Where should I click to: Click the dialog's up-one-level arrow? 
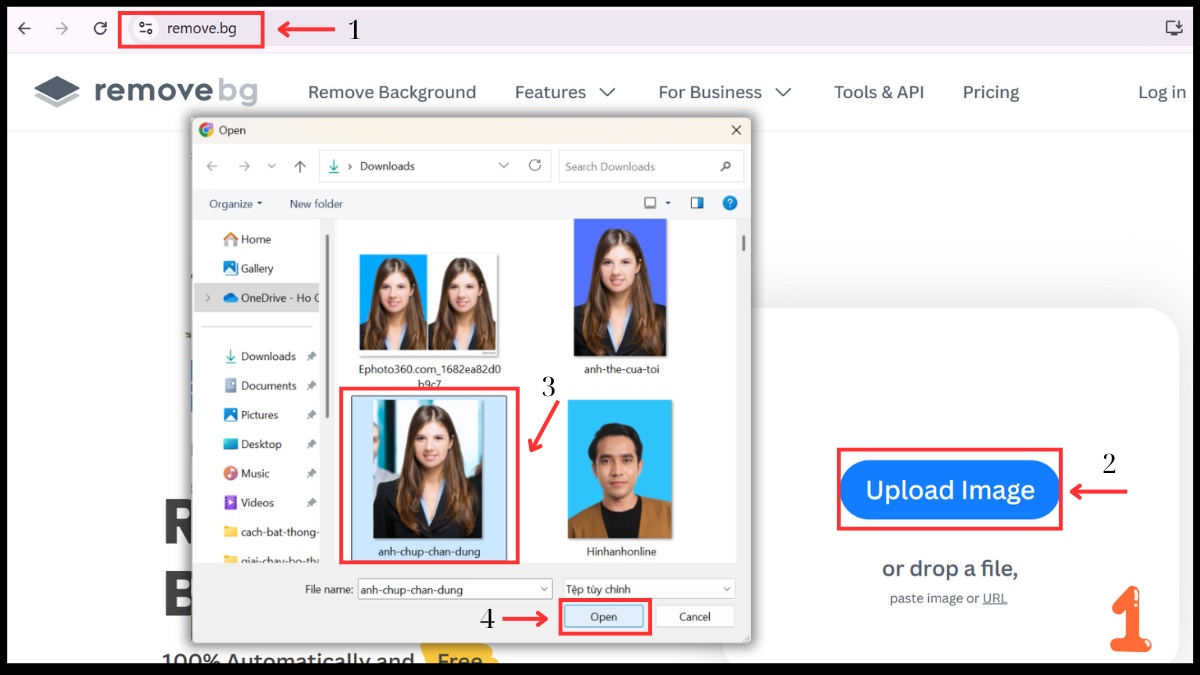[x=300, y=166]
